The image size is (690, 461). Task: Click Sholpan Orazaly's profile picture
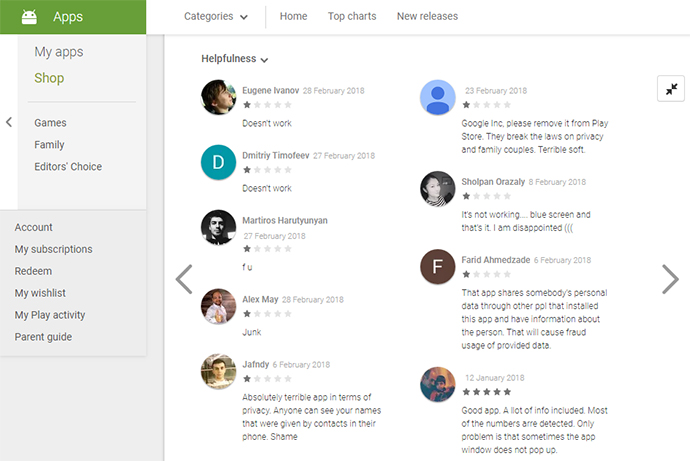coord(438,189)
